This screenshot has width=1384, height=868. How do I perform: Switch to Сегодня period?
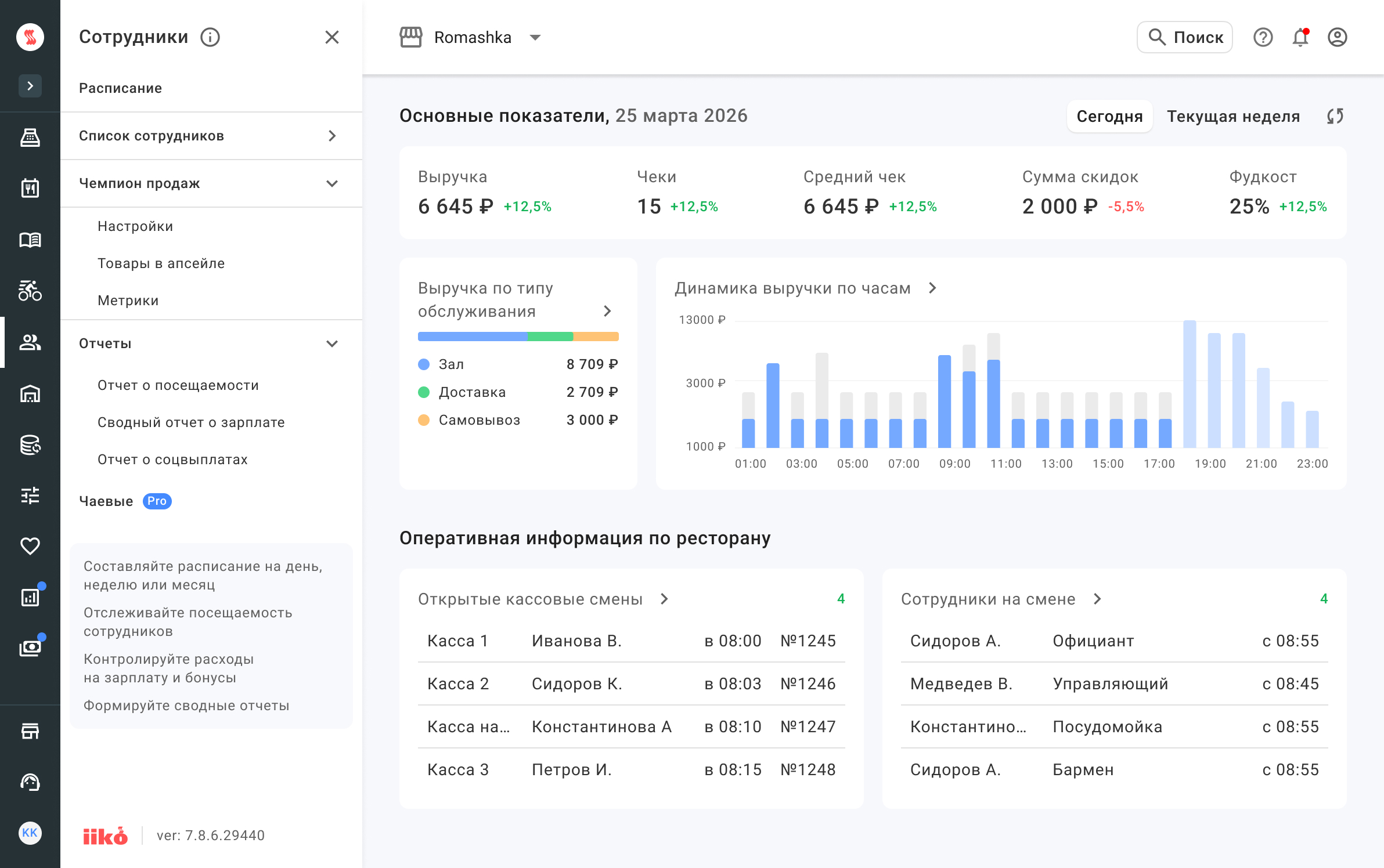(1109, 116)
